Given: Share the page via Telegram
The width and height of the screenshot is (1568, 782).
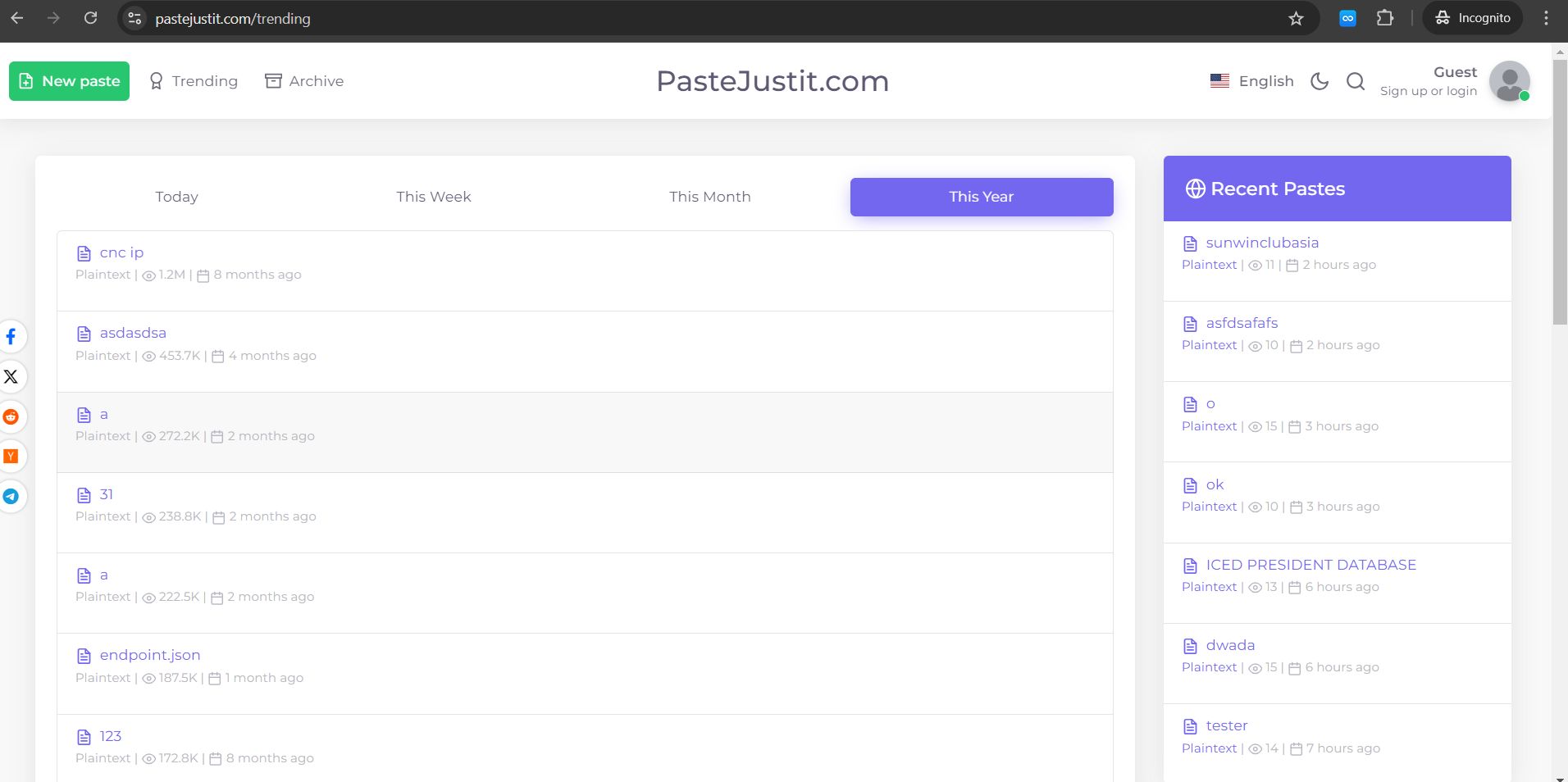Looking at the screenshot, I should (11, 497).
